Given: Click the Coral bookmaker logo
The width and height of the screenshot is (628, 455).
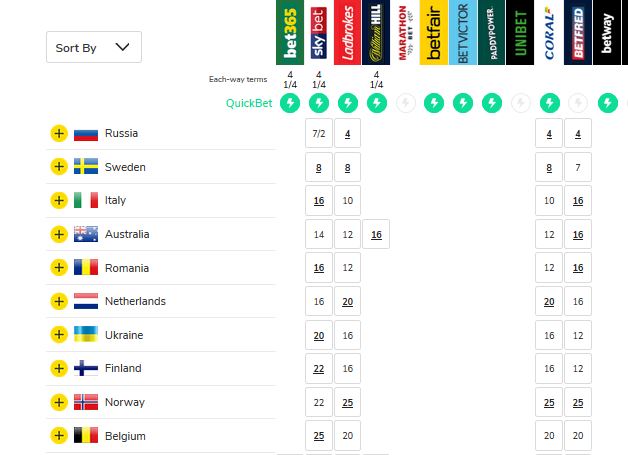Looking at the screenshot, I should tap(549, 33).
